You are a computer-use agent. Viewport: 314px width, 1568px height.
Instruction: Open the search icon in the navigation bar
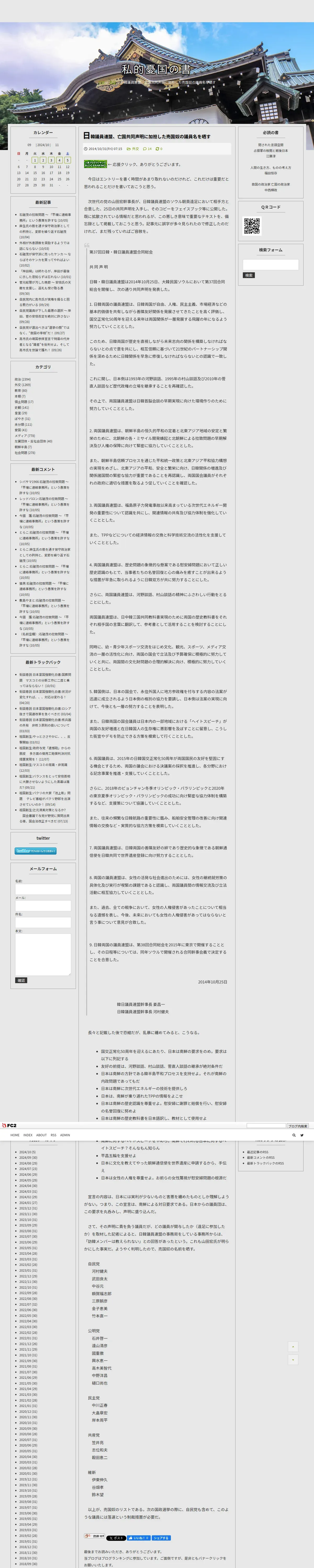point(294,1135)
